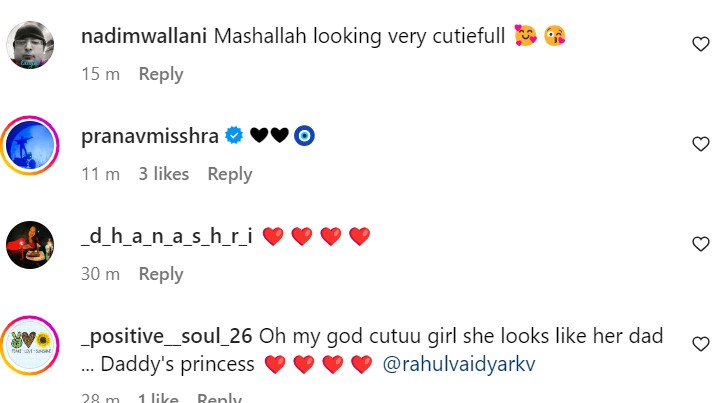
Task: Open _positive__soul_26 username link
Action: point(166,336)
